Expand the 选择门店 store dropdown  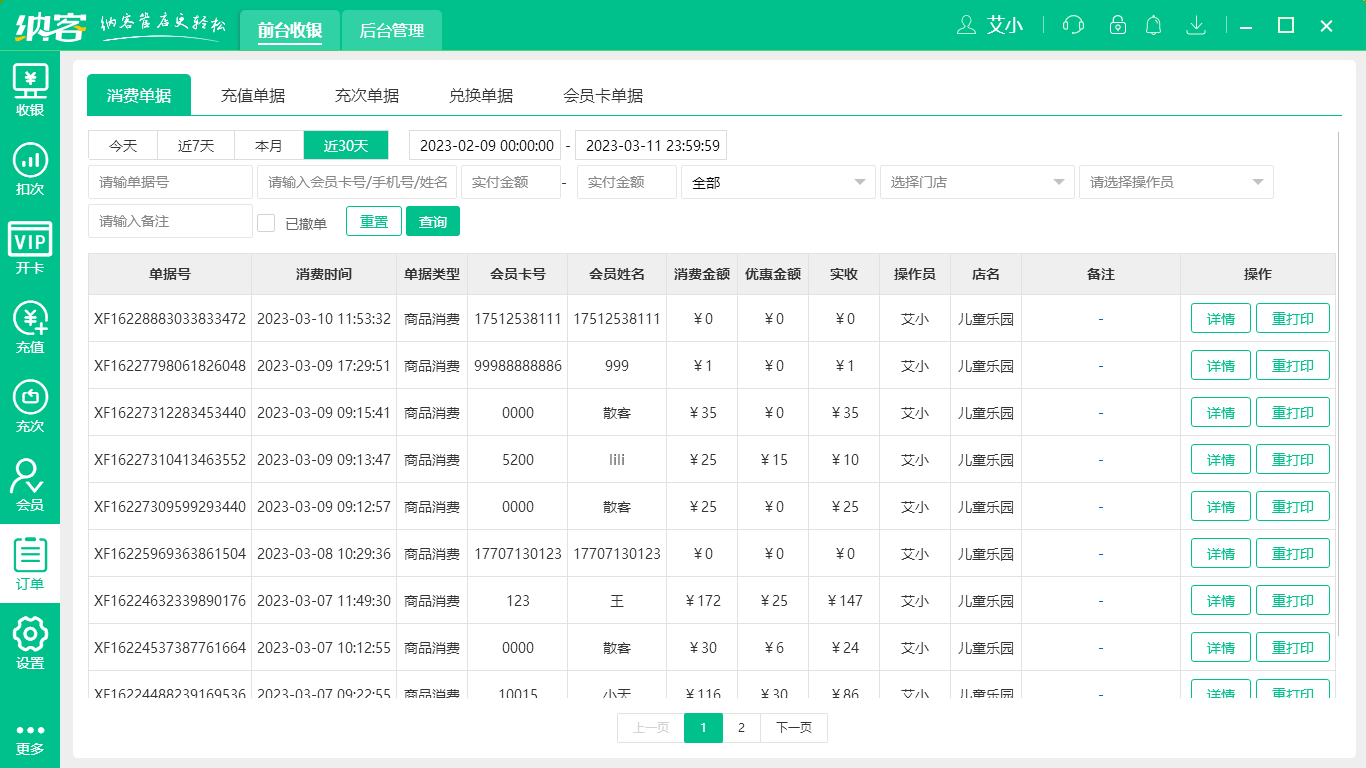click(x=976, y=182)
